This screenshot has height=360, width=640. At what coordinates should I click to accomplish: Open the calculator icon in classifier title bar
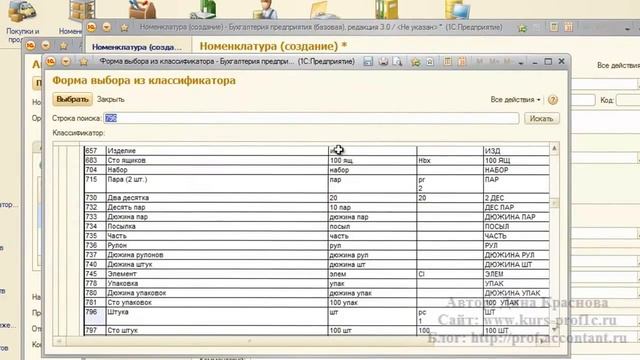(x=447, y=62)
